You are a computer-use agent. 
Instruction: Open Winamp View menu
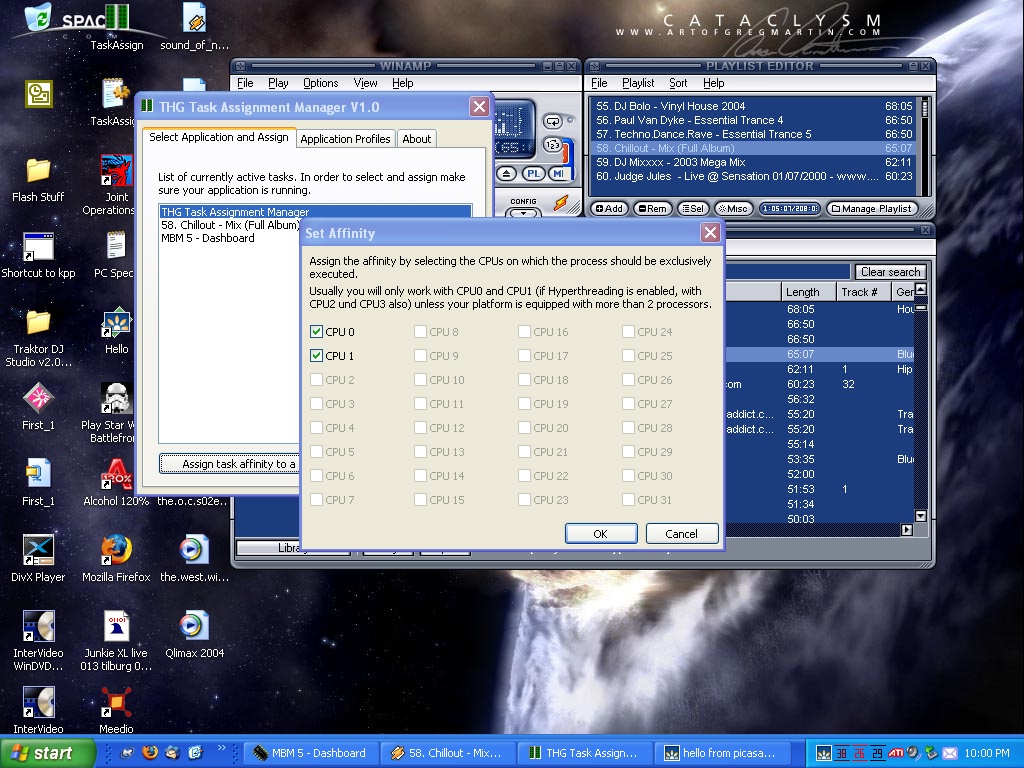pyautogui.click(x=366, y=83)
